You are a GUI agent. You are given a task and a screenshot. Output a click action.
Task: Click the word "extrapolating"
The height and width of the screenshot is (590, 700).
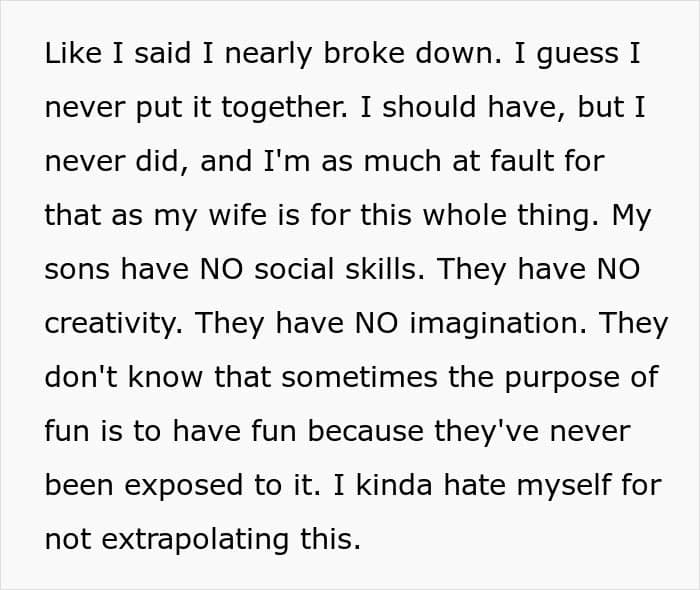195,540
